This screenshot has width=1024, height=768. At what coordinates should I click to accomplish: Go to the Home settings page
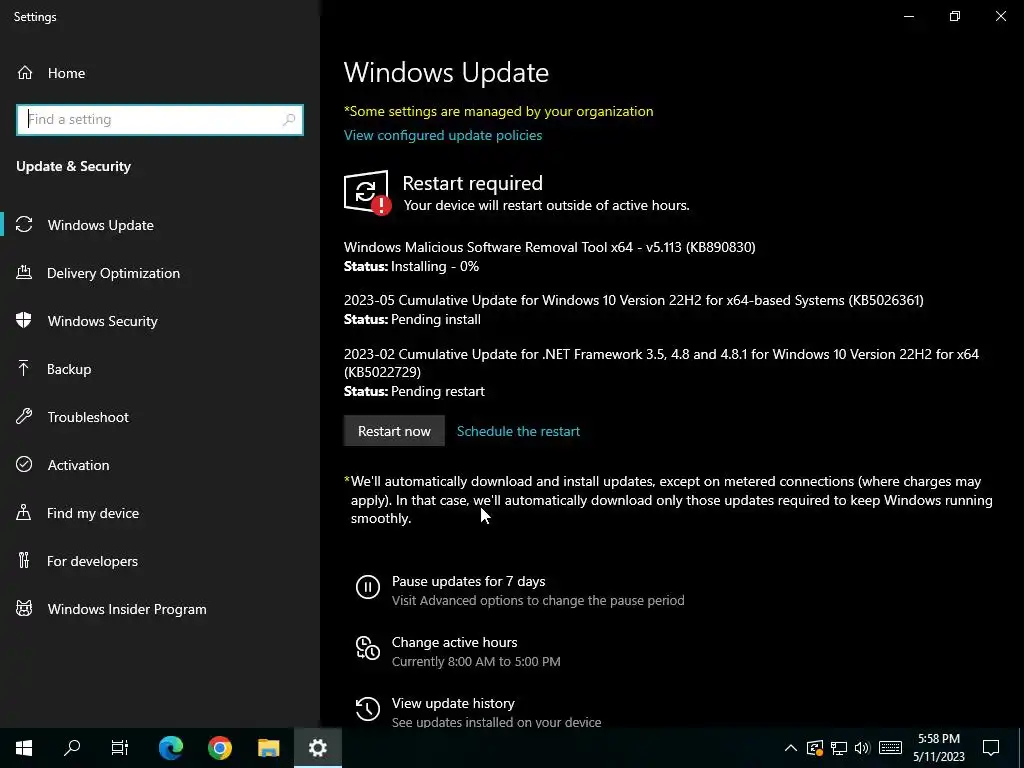[160, 73]
